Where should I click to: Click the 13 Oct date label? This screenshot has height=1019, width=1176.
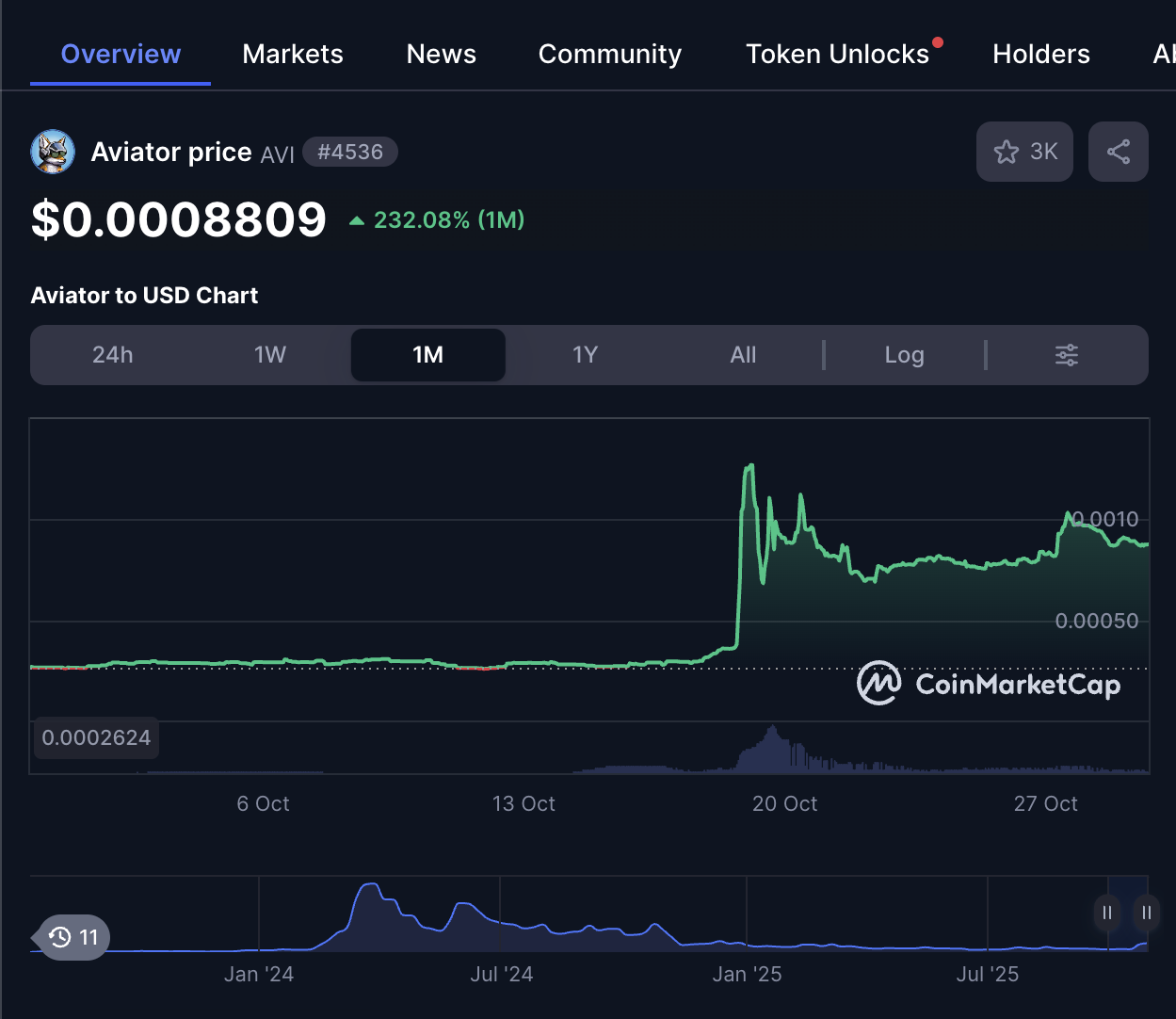[x=524, y=803]
